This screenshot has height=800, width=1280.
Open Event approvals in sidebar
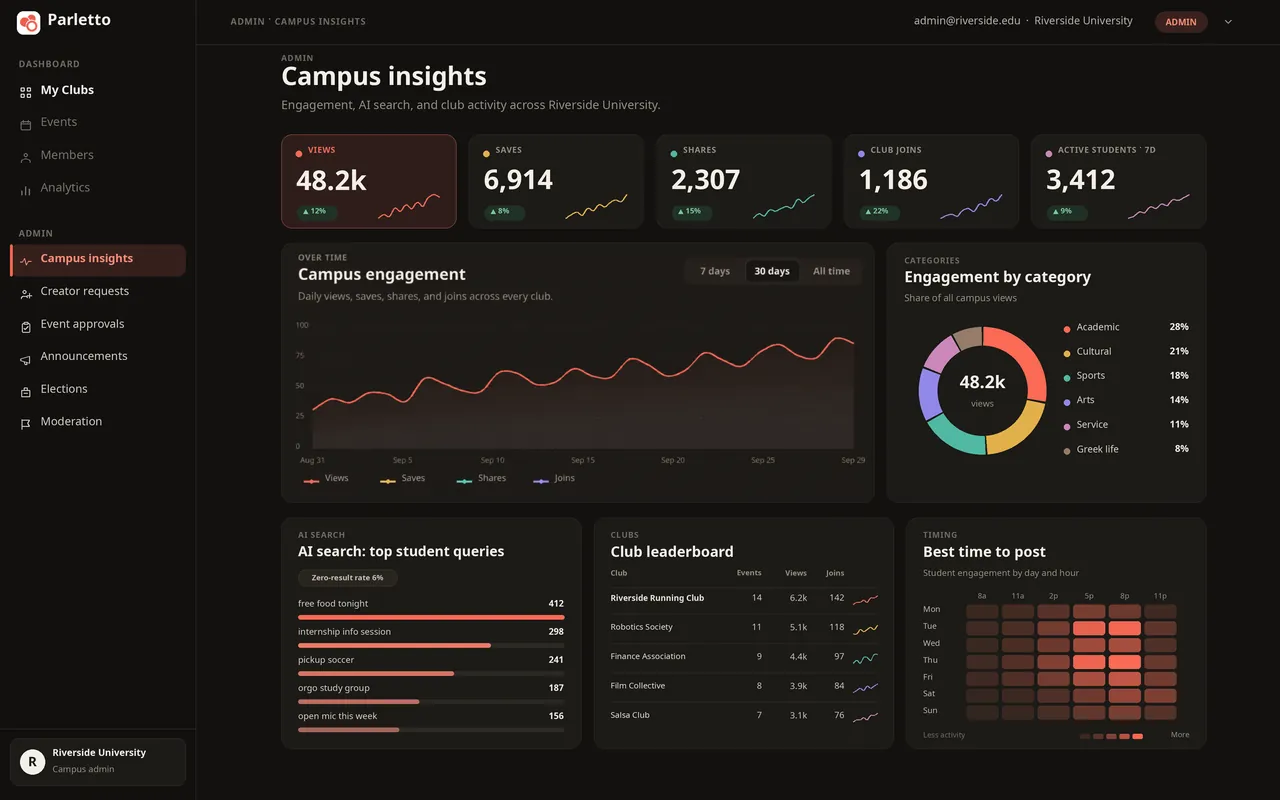coord(97,324)
